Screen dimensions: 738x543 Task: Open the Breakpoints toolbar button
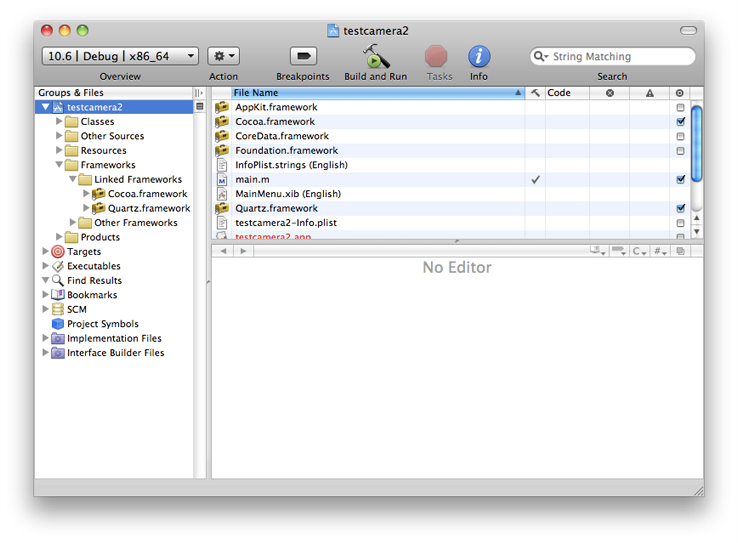(303, 57)
